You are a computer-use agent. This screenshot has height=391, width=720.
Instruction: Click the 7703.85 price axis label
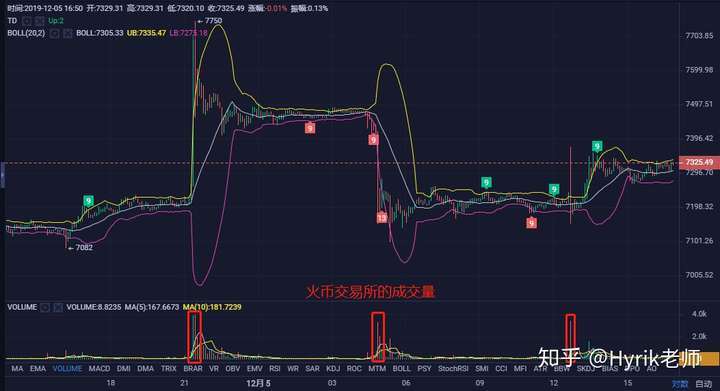point(699,36)
